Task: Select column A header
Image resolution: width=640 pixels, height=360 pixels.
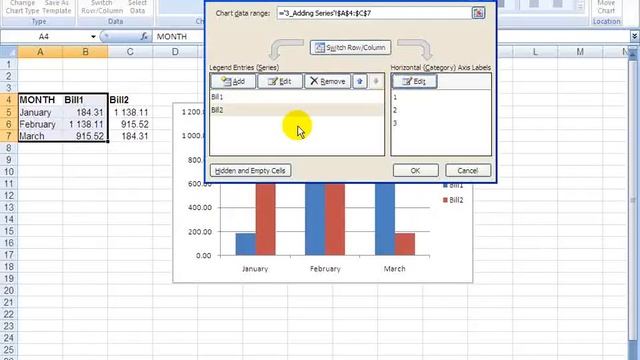Action: (40, 52)
